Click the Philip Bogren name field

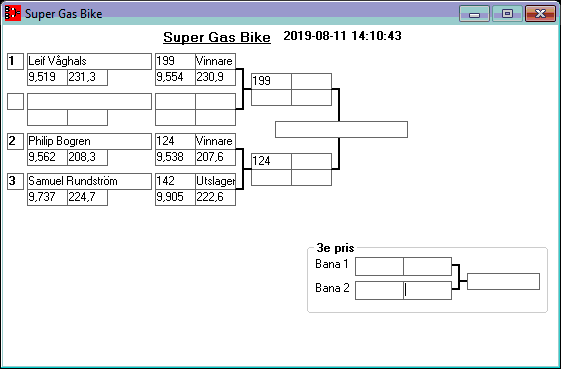[x=89, y=141]
